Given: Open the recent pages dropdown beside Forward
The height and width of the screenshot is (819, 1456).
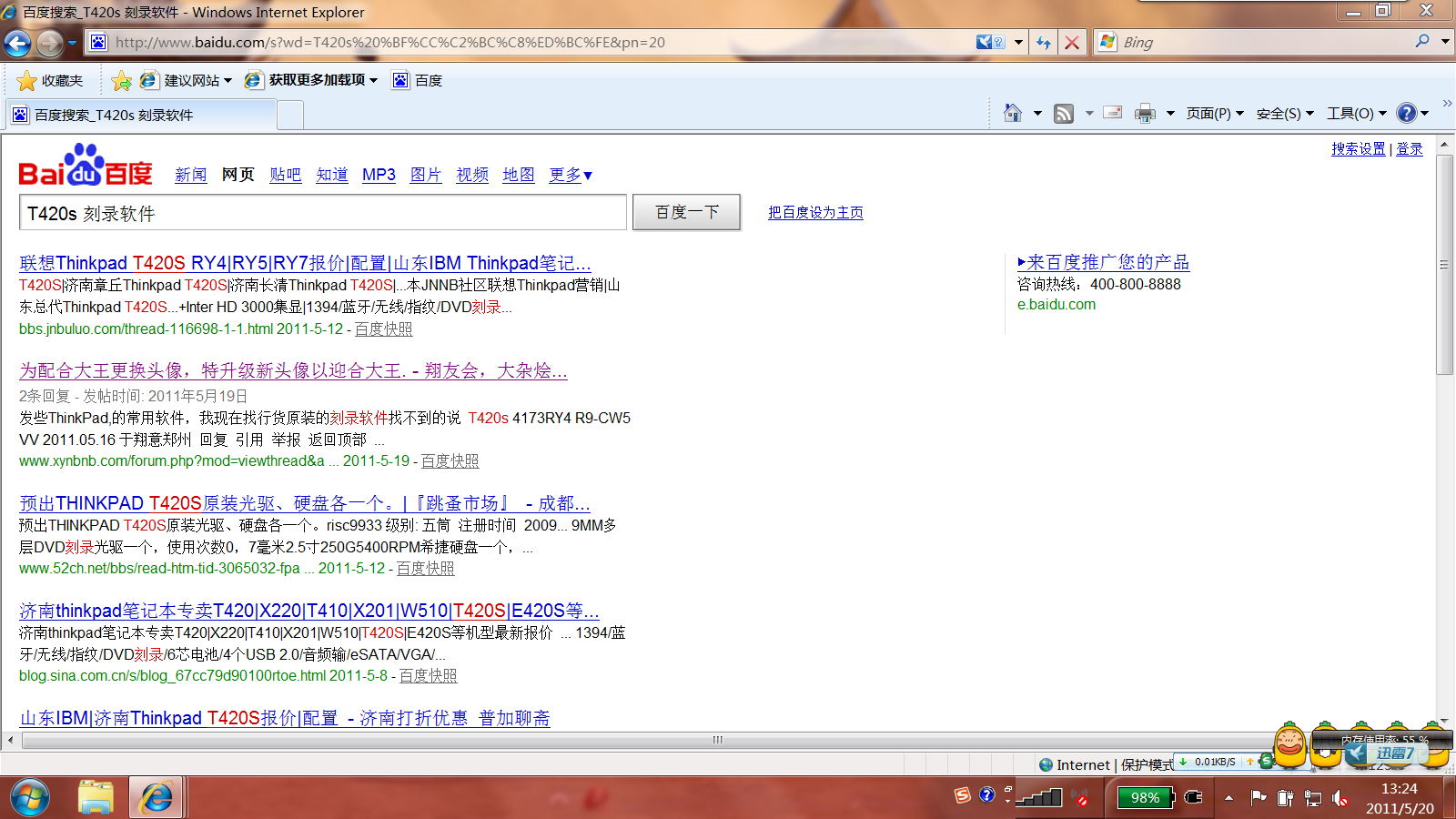Looking at the screenshot, I should (x=72, y=43).
